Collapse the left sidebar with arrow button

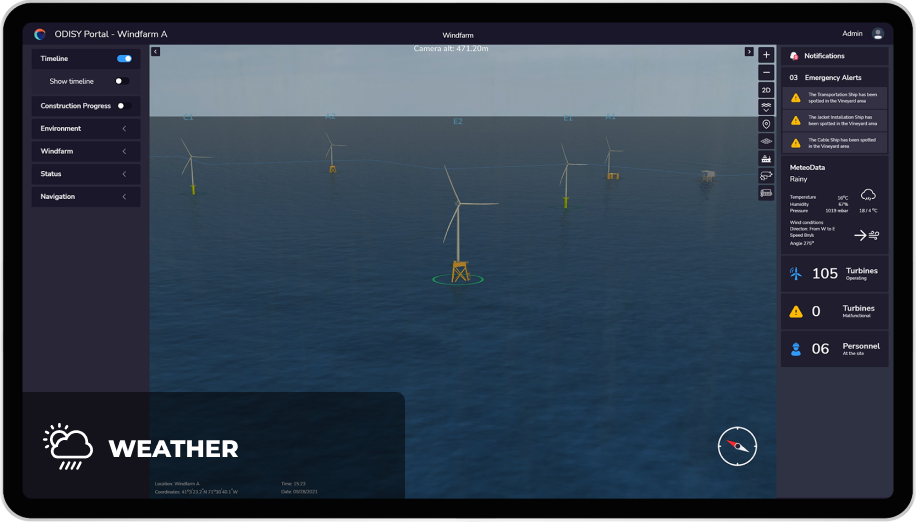coord(155,52)
